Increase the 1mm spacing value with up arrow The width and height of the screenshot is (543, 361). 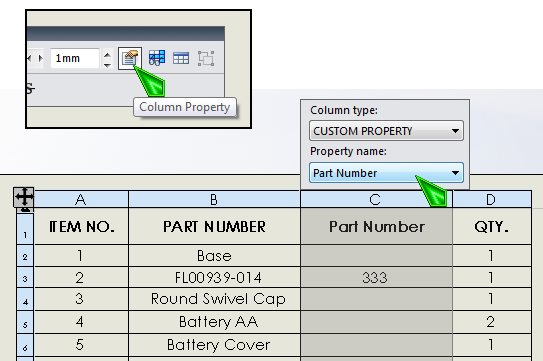tap(107, 54)
